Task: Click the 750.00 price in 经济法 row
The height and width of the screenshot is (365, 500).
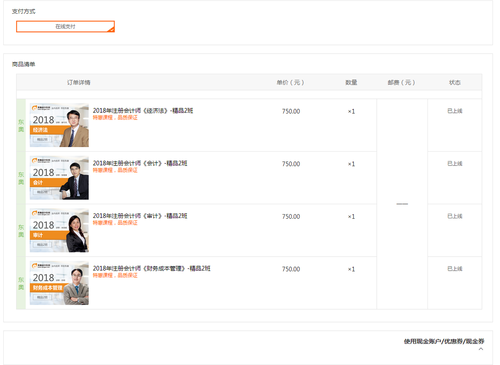Action: [291, 111]
